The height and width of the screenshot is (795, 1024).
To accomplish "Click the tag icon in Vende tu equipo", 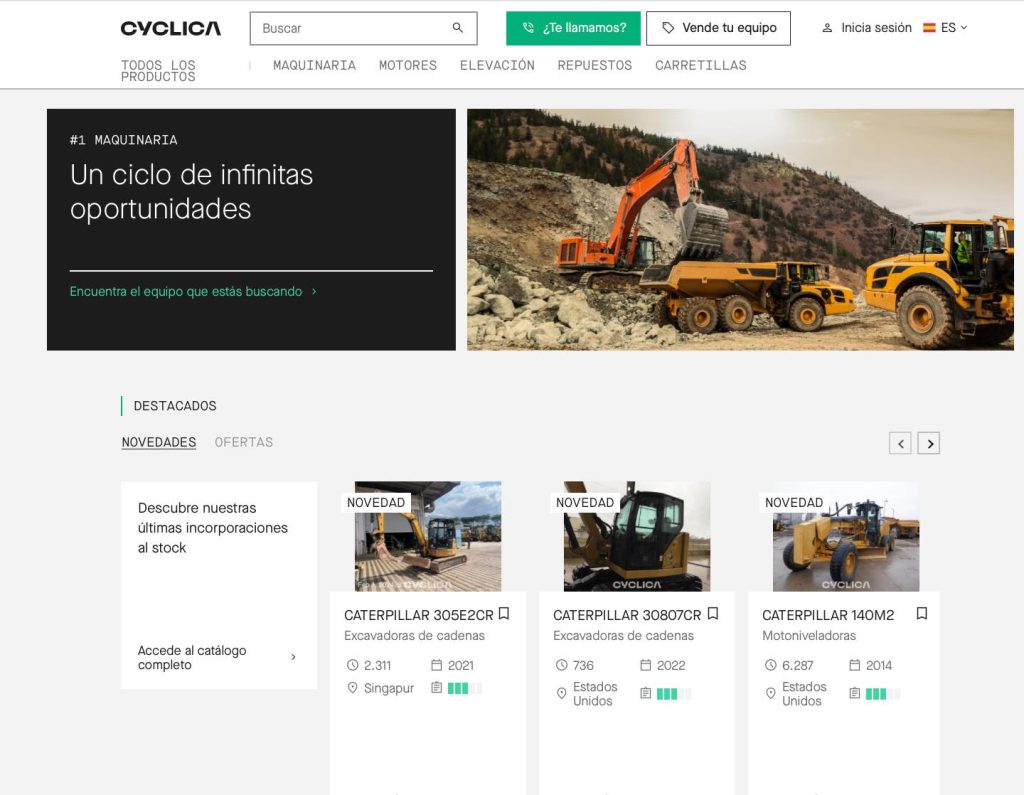I will (667, 27).
